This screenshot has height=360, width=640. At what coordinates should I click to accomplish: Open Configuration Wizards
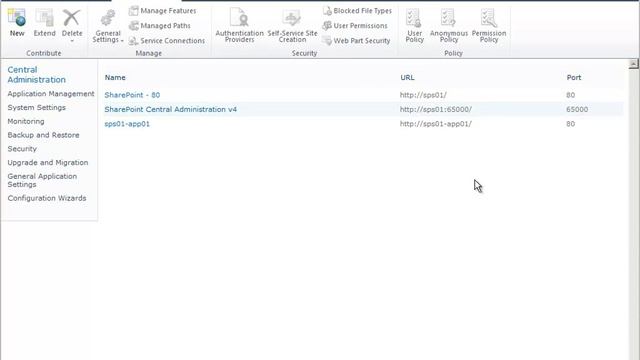coord(47,198)
